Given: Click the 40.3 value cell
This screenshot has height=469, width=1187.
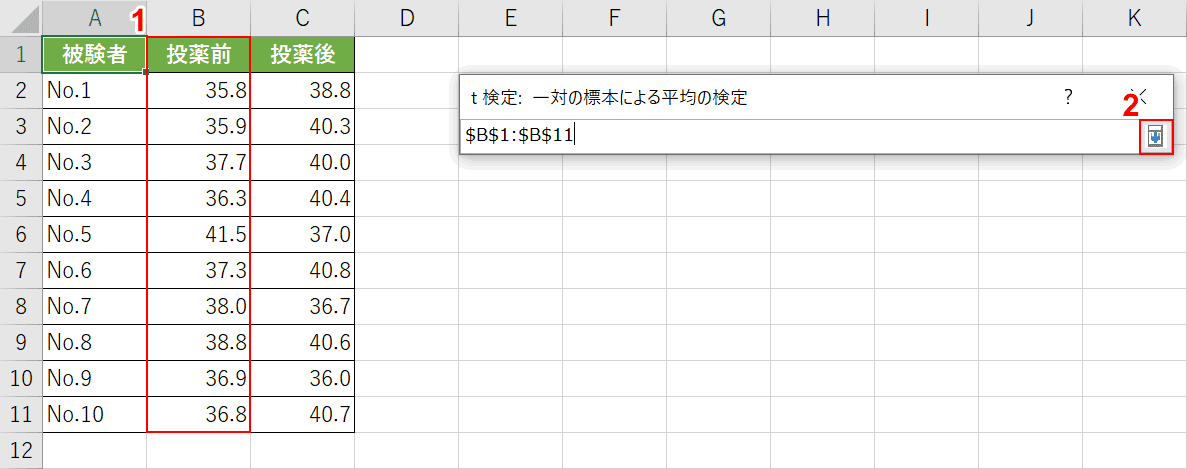Looking at the screenshot, I should pos(302,126).
